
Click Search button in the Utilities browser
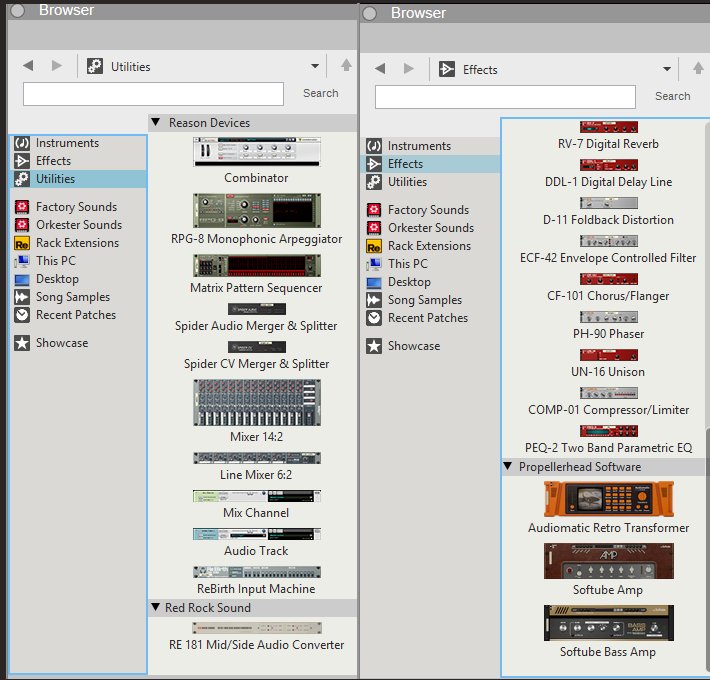pos(320,93)
